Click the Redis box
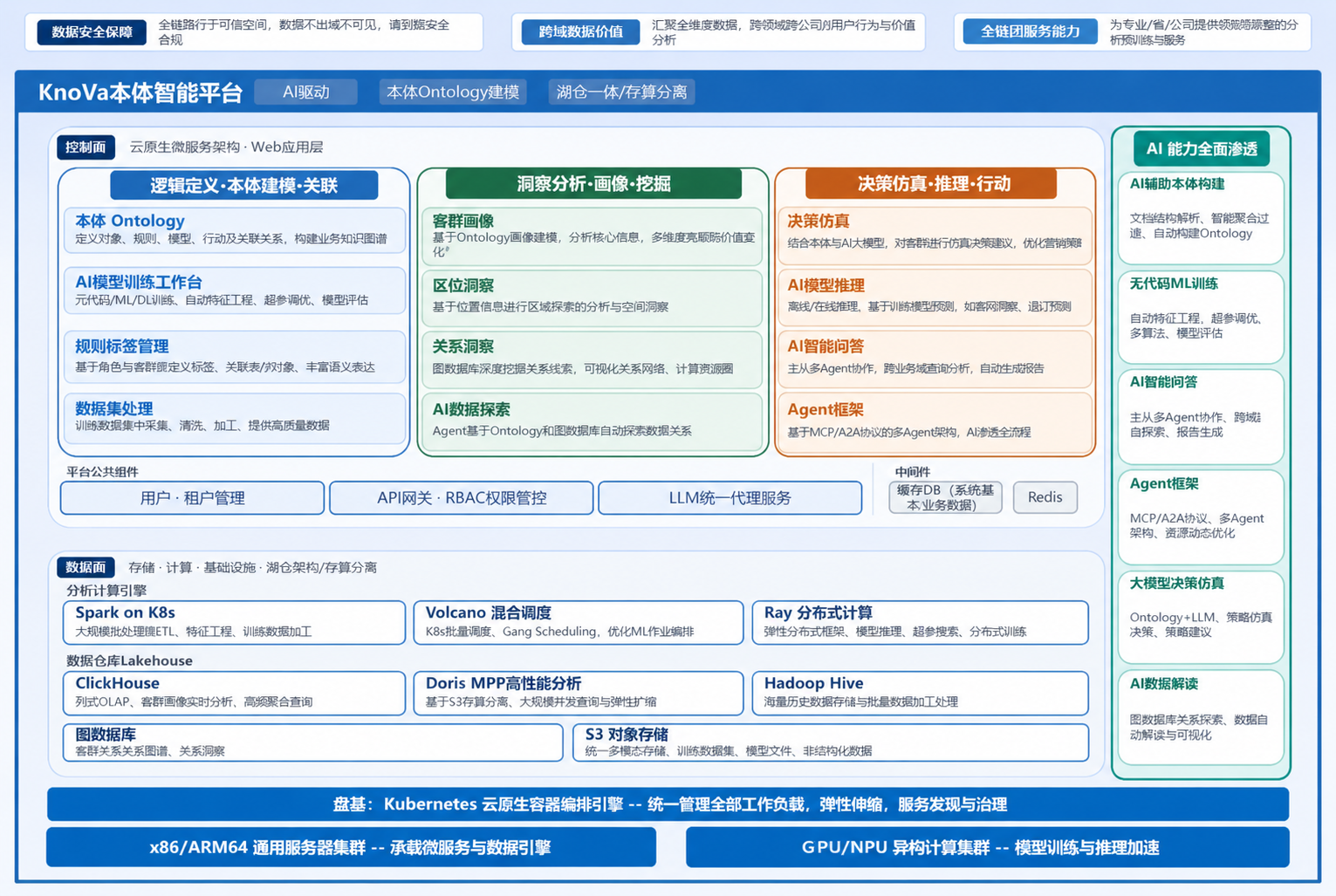1336x896 pixels. [x=1045, y=497]
